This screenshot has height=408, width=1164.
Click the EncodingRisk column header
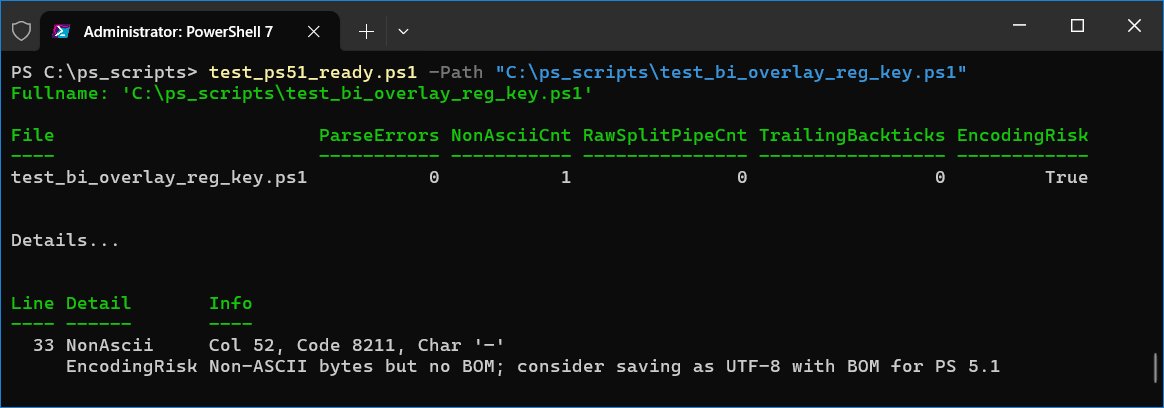pyautogui.click(x=1022, y=135)
